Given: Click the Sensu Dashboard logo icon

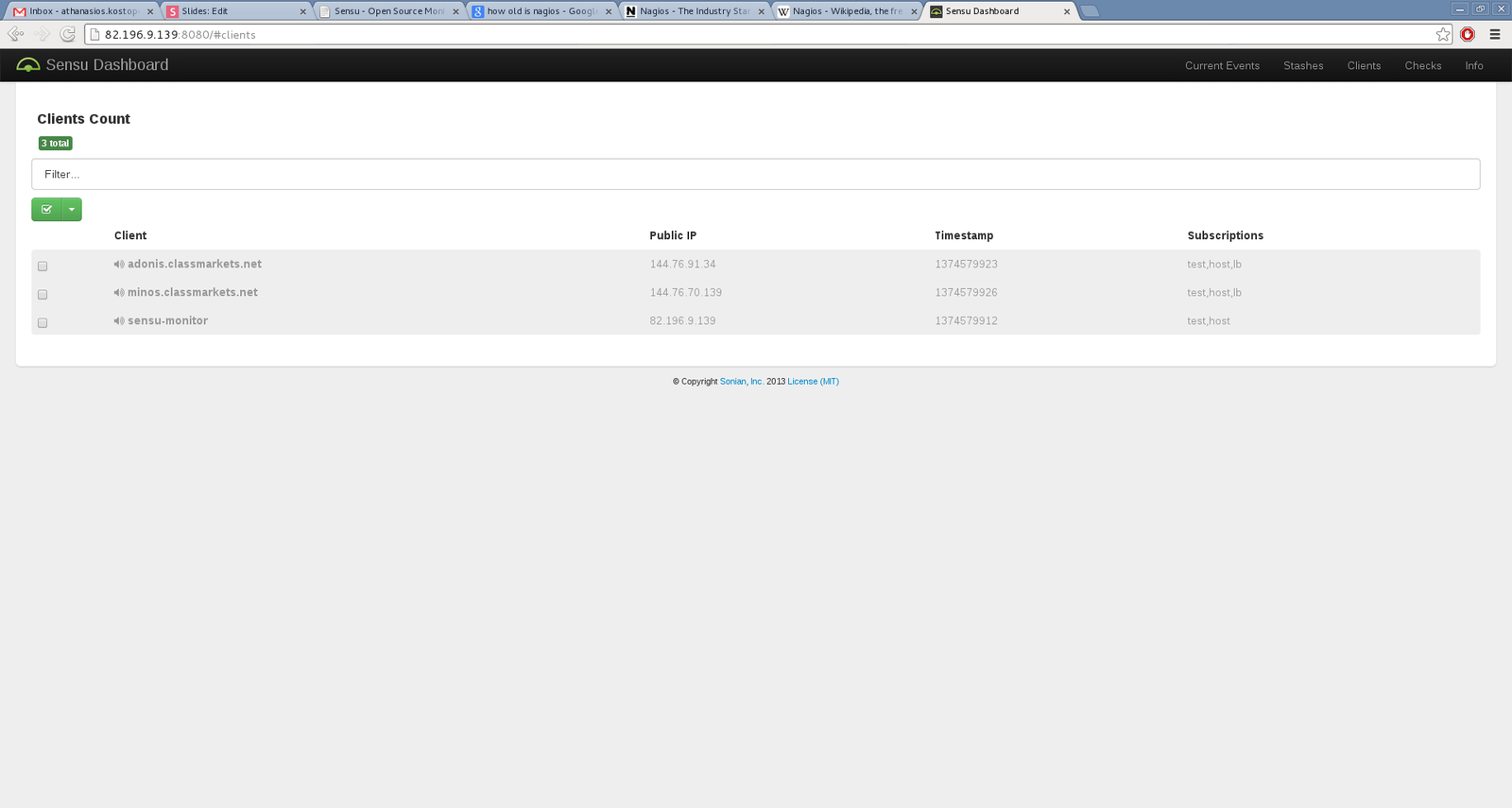Looking at the screenshot, I should coord(28,65).
